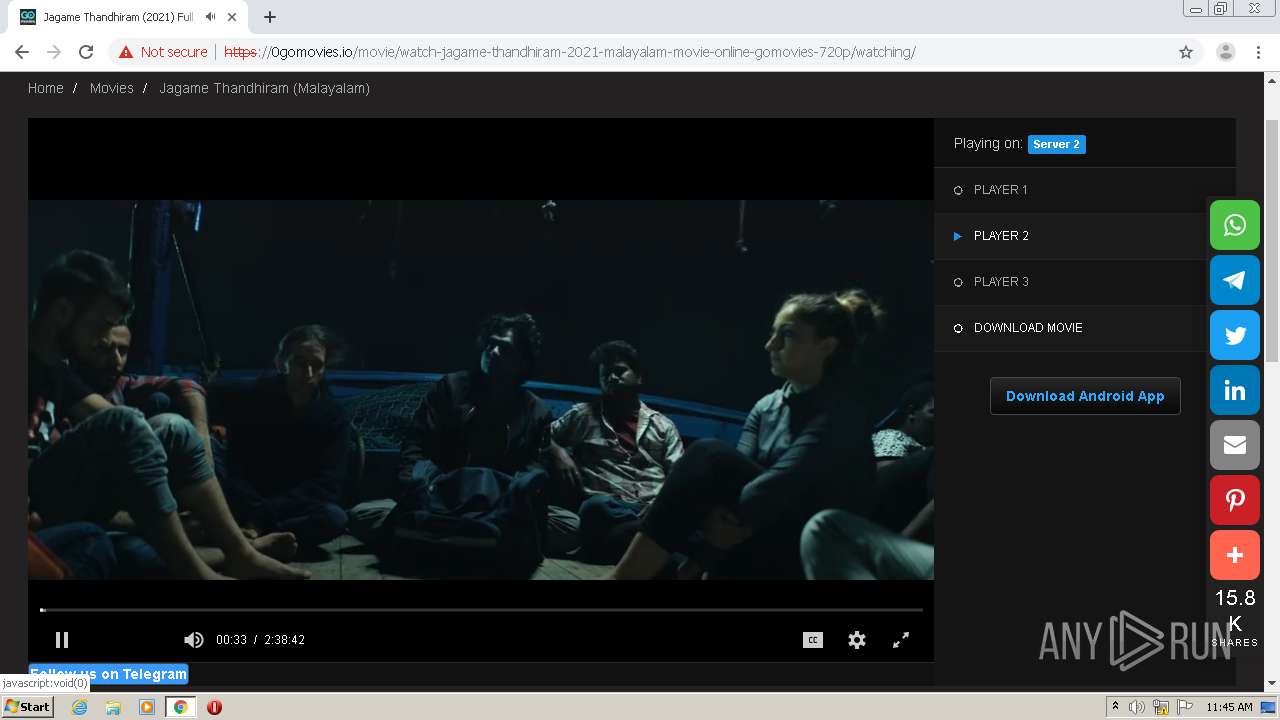Click Follow us on Telegram link

(x=109, y=674)
